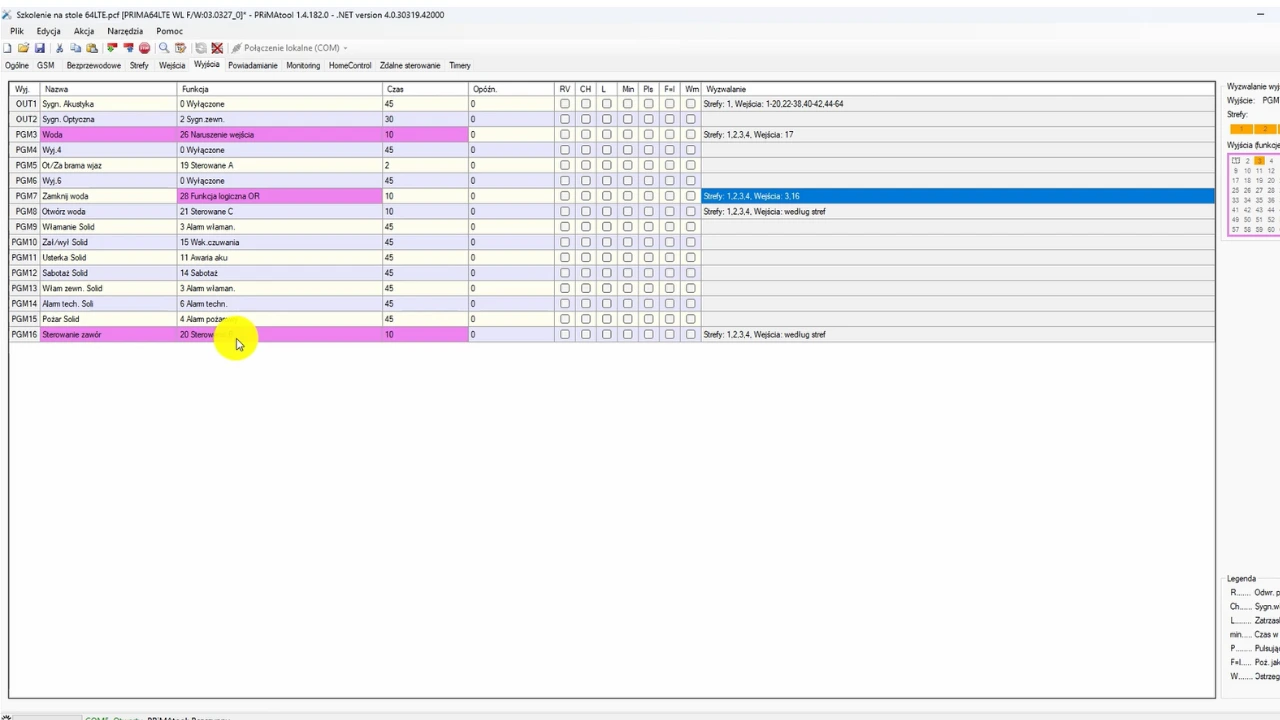This screenshot has height=720, width=1280.
Task: Click the Cut scissors icon
Action: coord(59,48)
